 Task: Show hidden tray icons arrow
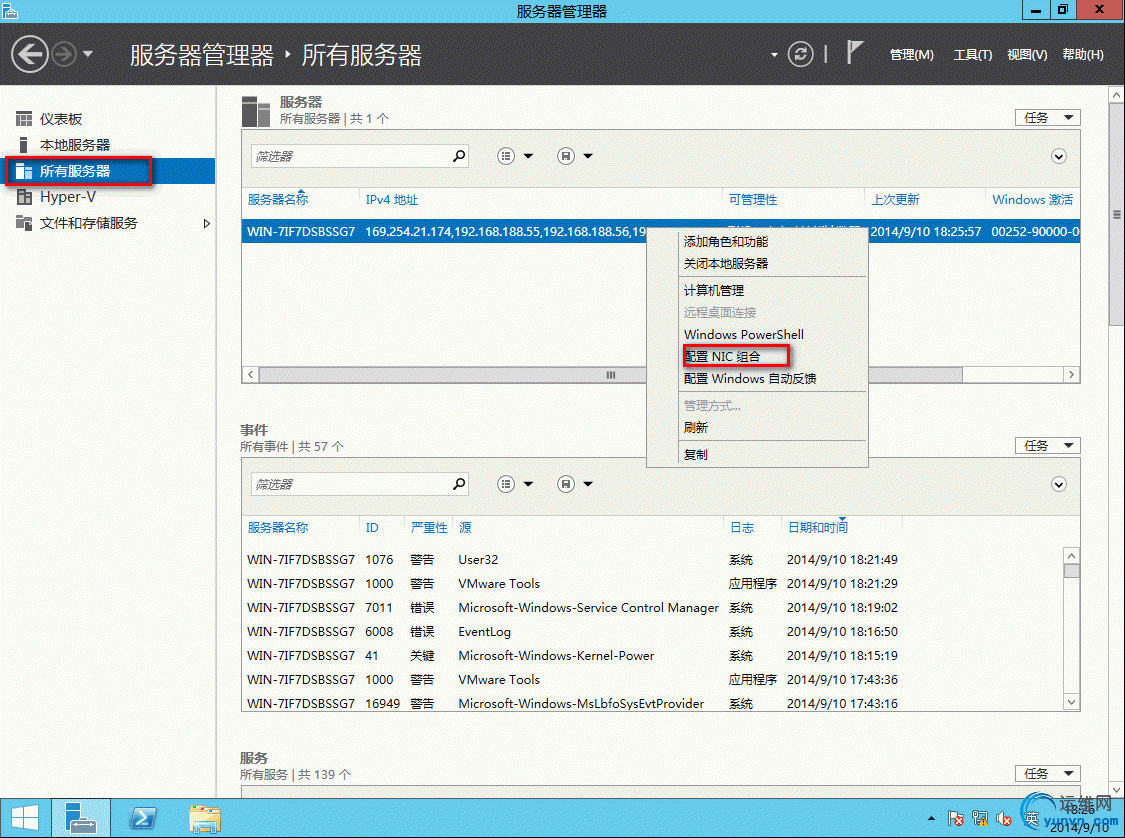coord(931,818)
